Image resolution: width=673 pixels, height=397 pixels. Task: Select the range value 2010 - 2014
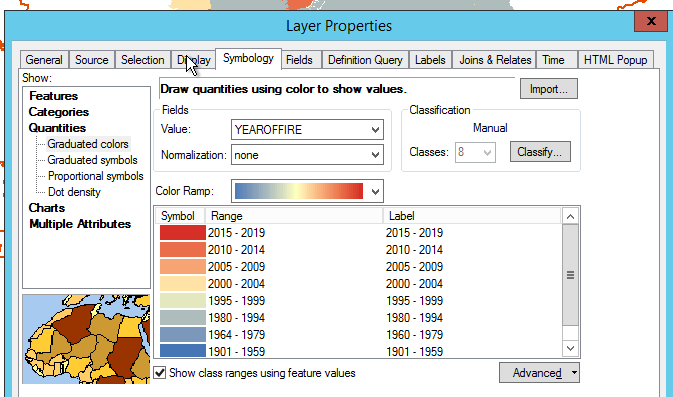(236, 250)
